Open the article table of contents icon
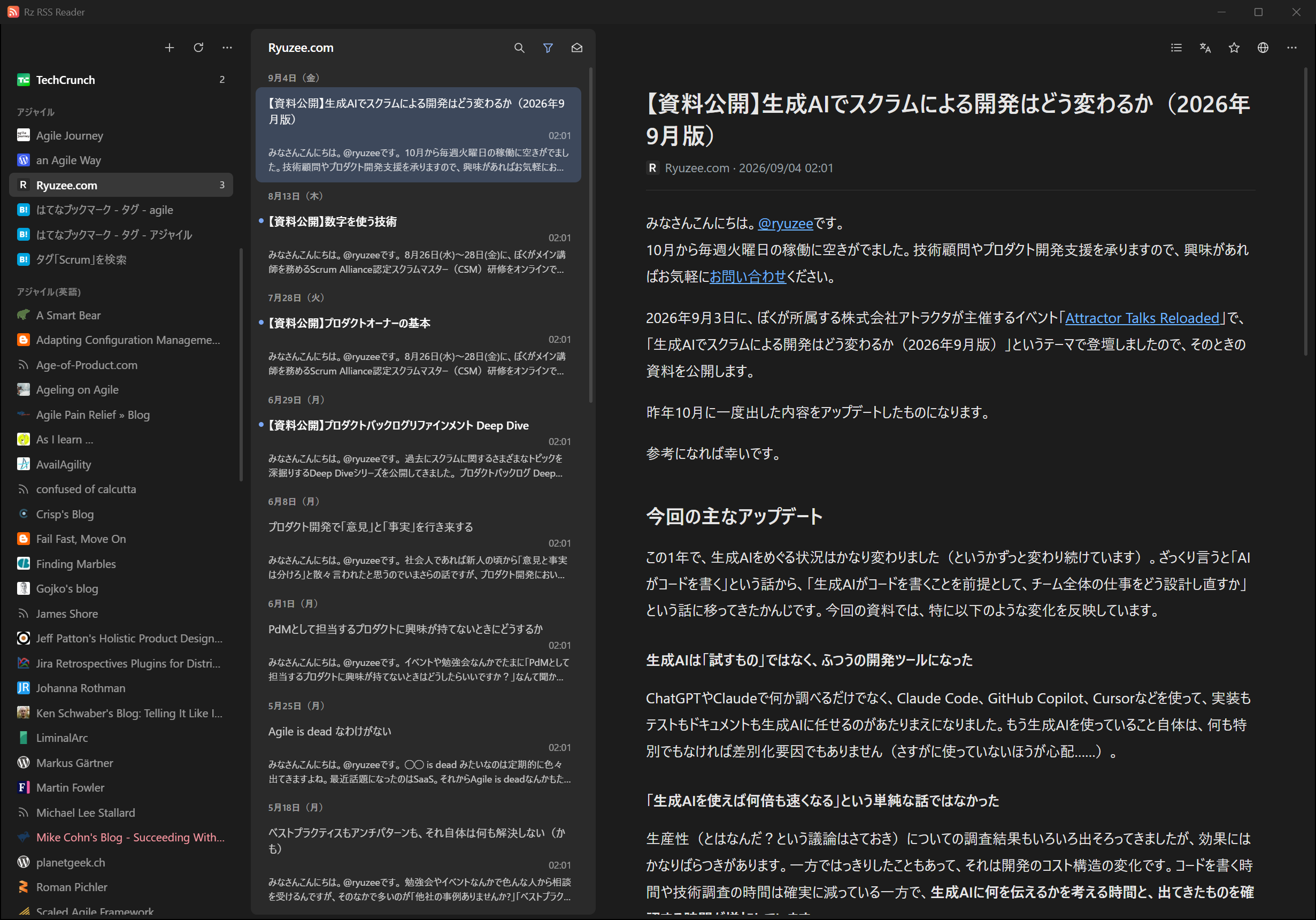Screen dimensions: 1316x920 click(x=1176, y=48)
